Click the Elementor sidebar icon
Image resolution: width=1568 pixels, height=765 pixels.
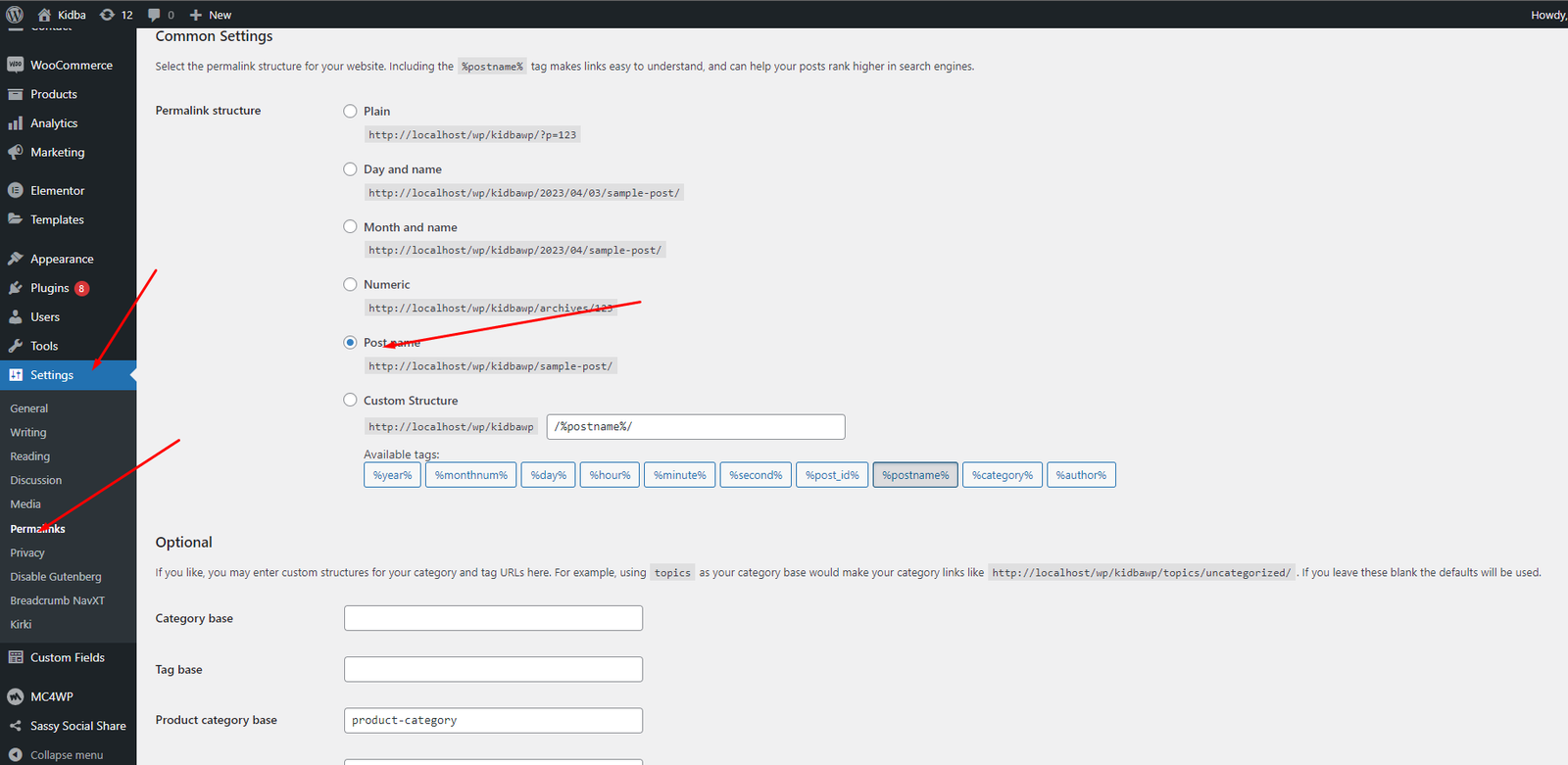point(15,191)
